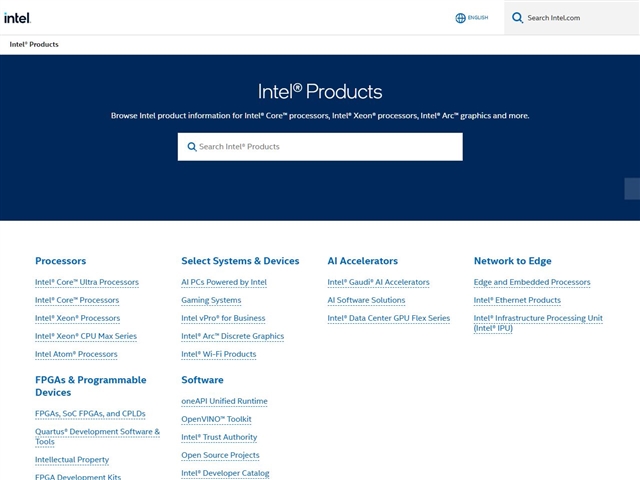The height and width of the screenshot is (480, 640).
Task: Open the Software category heading
Action: [202, 380]
